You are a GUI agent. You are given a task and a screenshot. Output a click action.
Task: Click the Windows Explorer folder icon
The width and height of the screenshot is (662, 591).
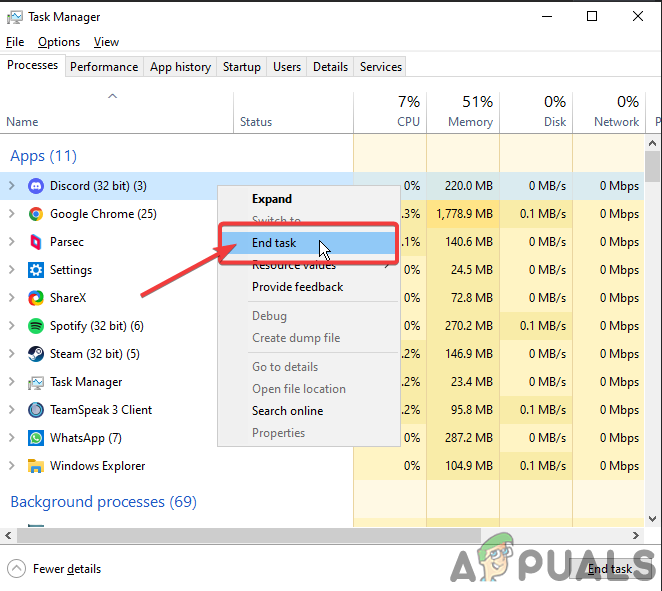tap(36, 466)
